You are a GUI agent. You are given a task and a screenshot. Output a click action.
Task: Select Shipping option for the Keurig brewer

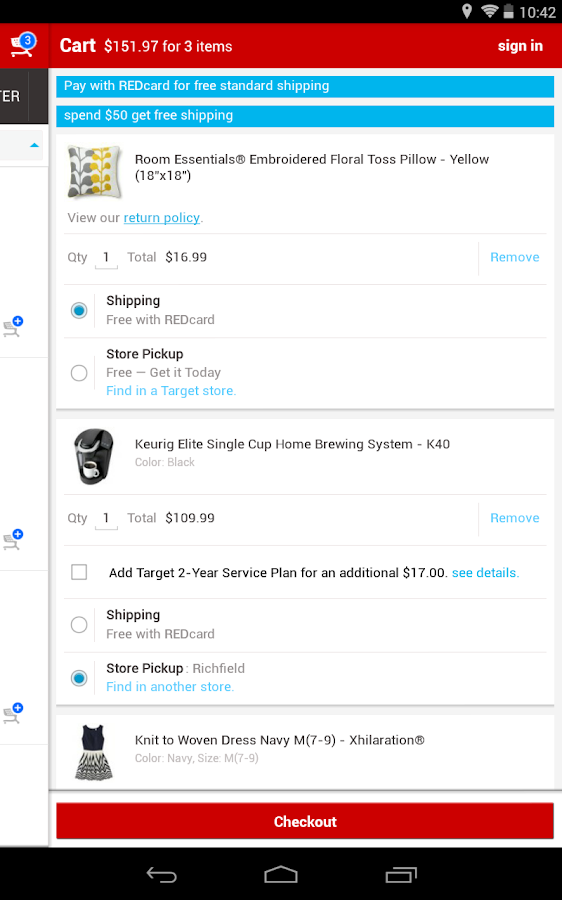point(79,624)
